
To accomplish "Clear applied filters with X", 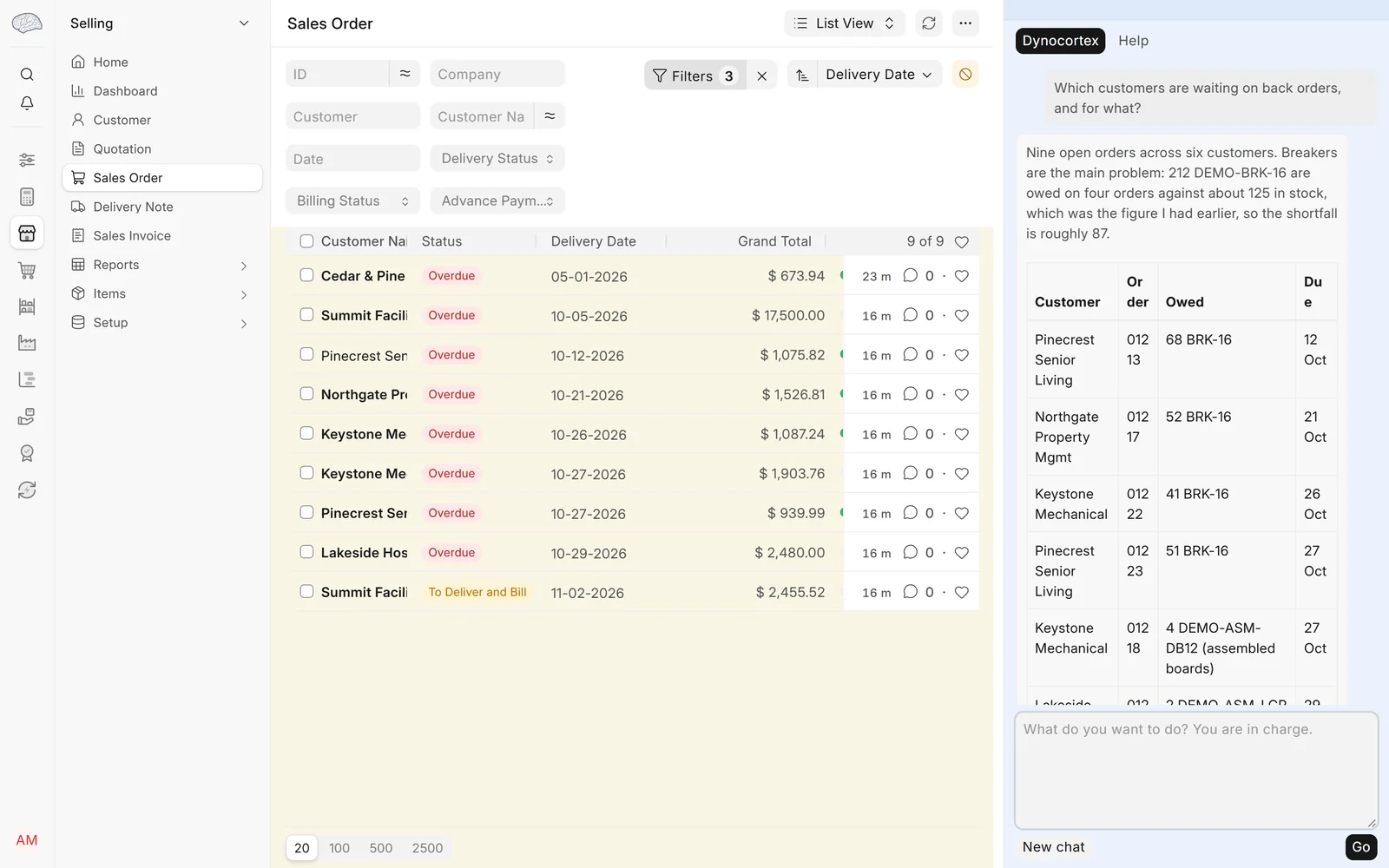I will [x=761, y=76].
